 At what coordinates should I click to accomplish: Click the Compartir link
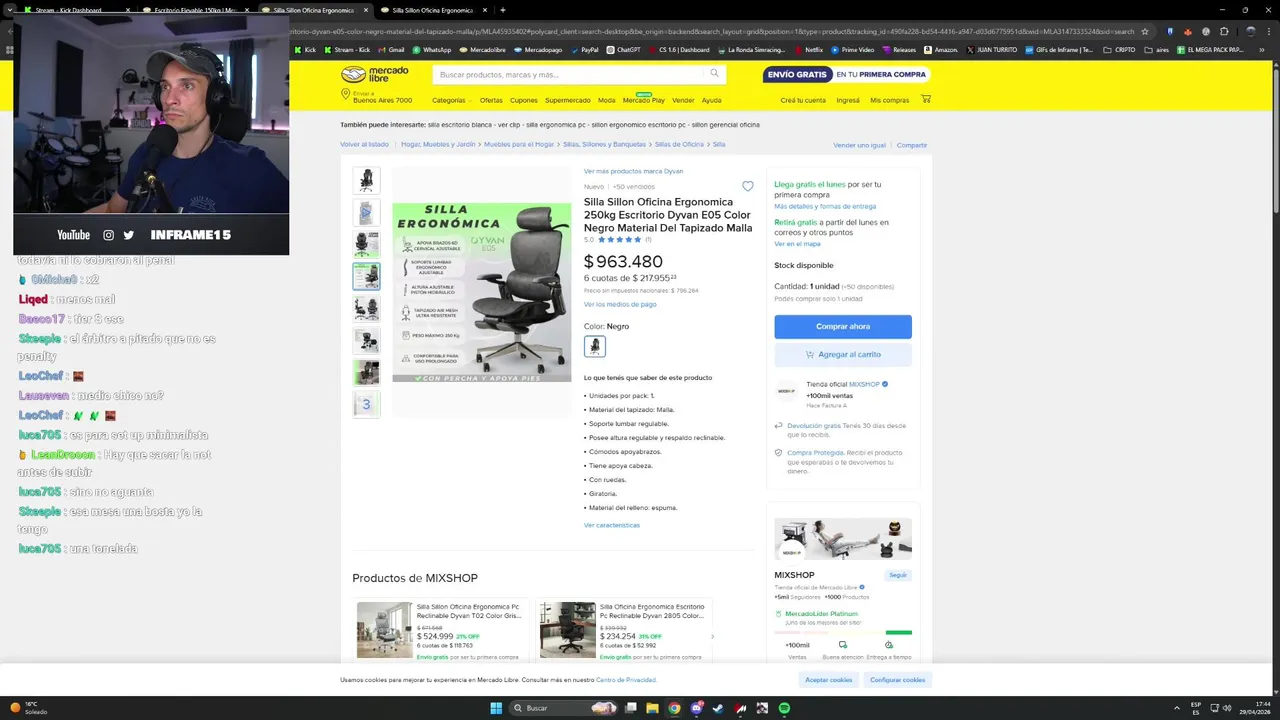(912, 145)
